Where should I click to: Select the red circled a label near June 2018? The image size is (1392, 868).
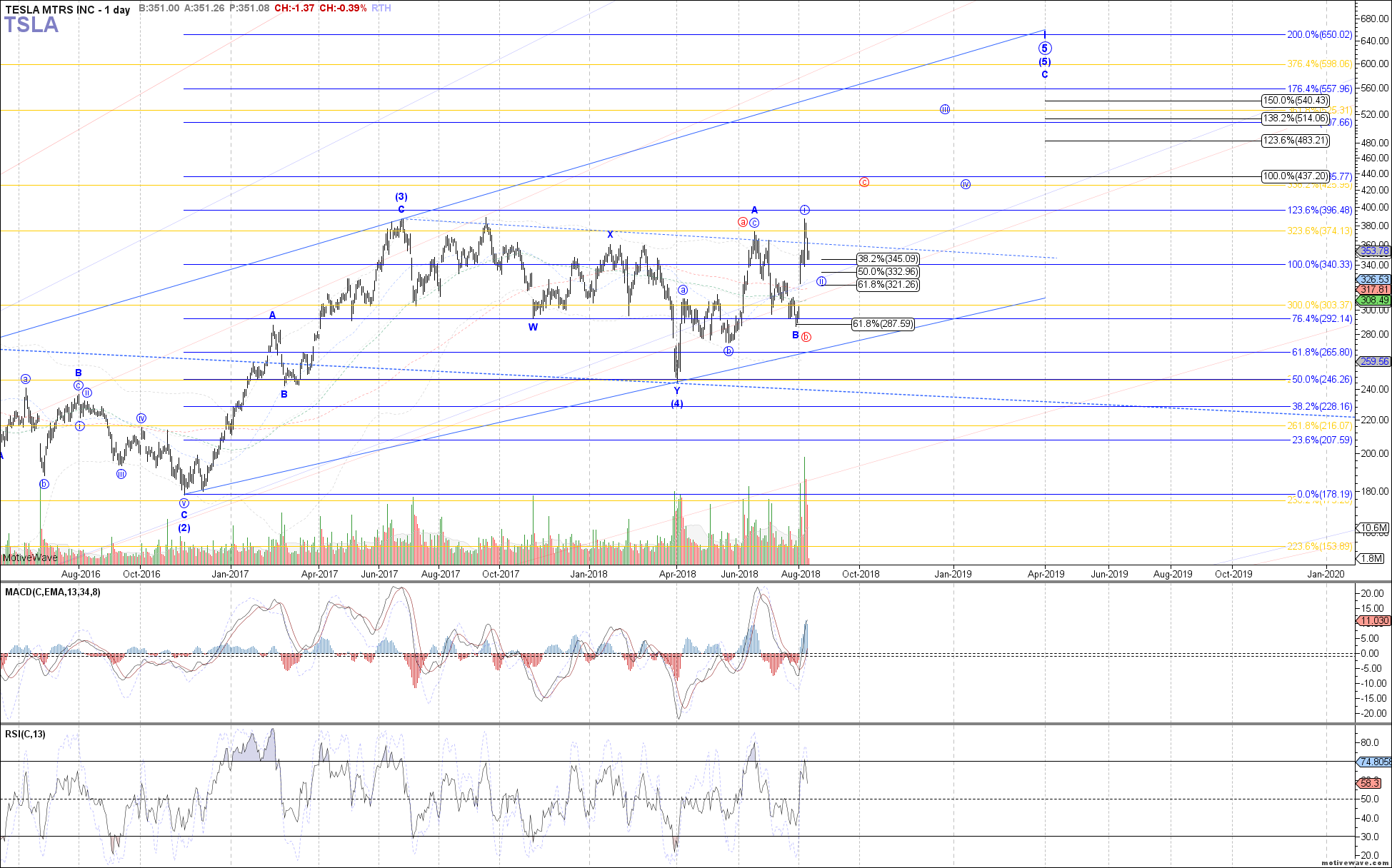point(743,222)
